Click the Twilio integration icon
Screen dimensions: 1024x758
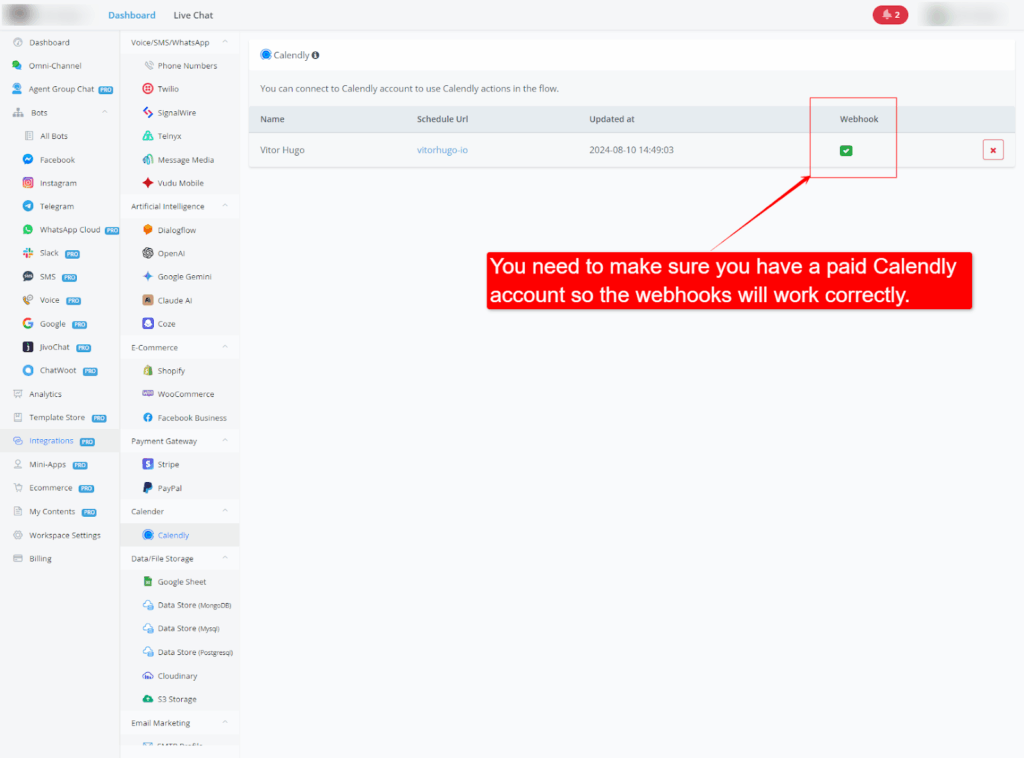point(148,89)
